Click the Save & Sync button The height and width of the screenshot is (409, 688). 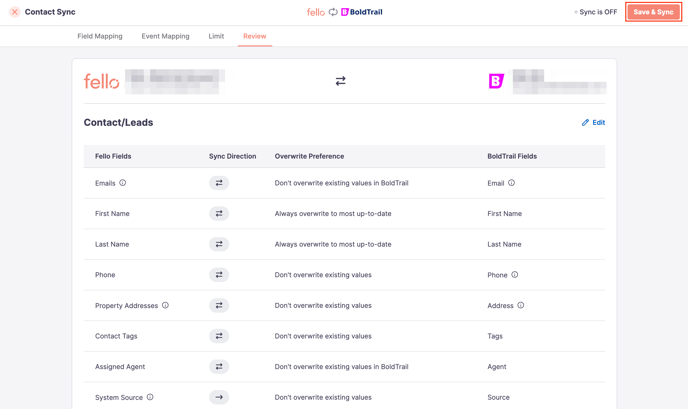click(653, 12)
